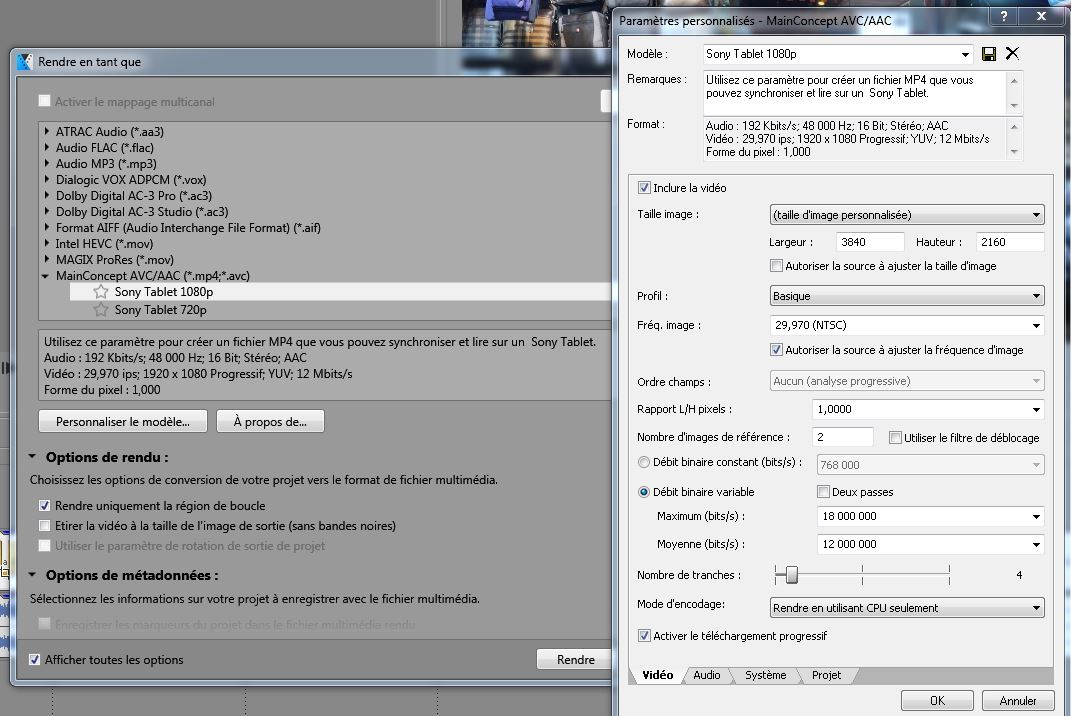This screenshot has height=716, width=1071.
Task: Collapse the Options de métadonnées section arrow
Action: tap(32, 576)
